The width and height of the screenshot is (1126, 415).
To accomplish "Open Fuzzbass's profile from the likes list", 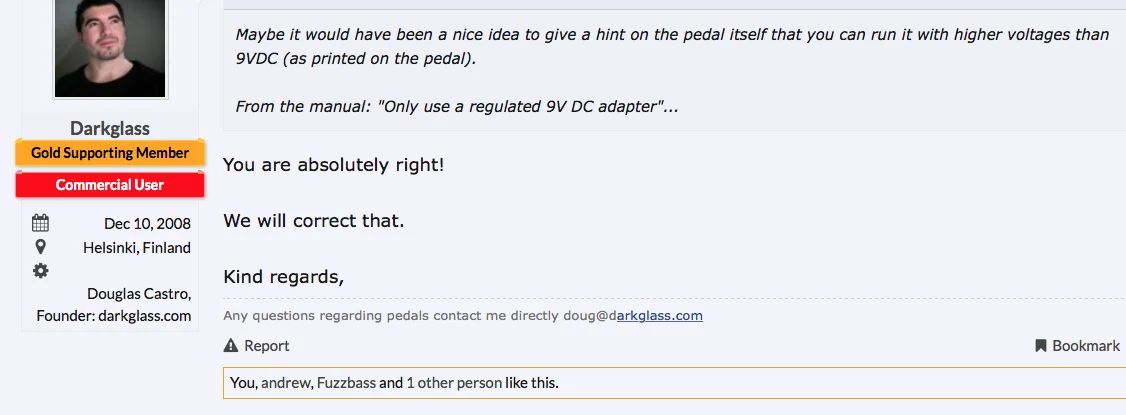I will (346, 382).
